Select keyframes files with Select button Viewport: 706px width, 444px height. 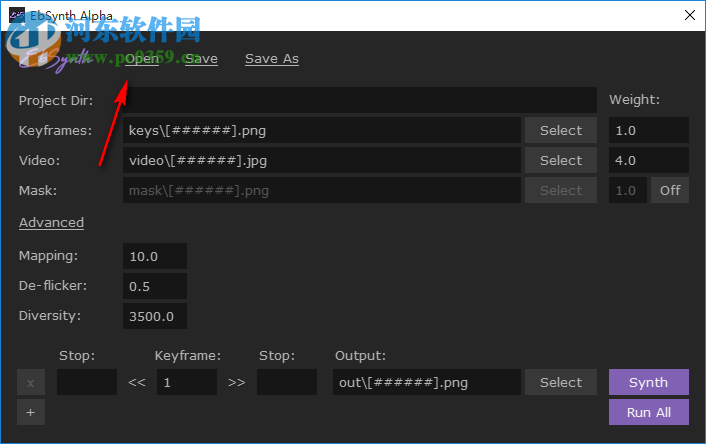pyautogui.click(x=561, y=131)
